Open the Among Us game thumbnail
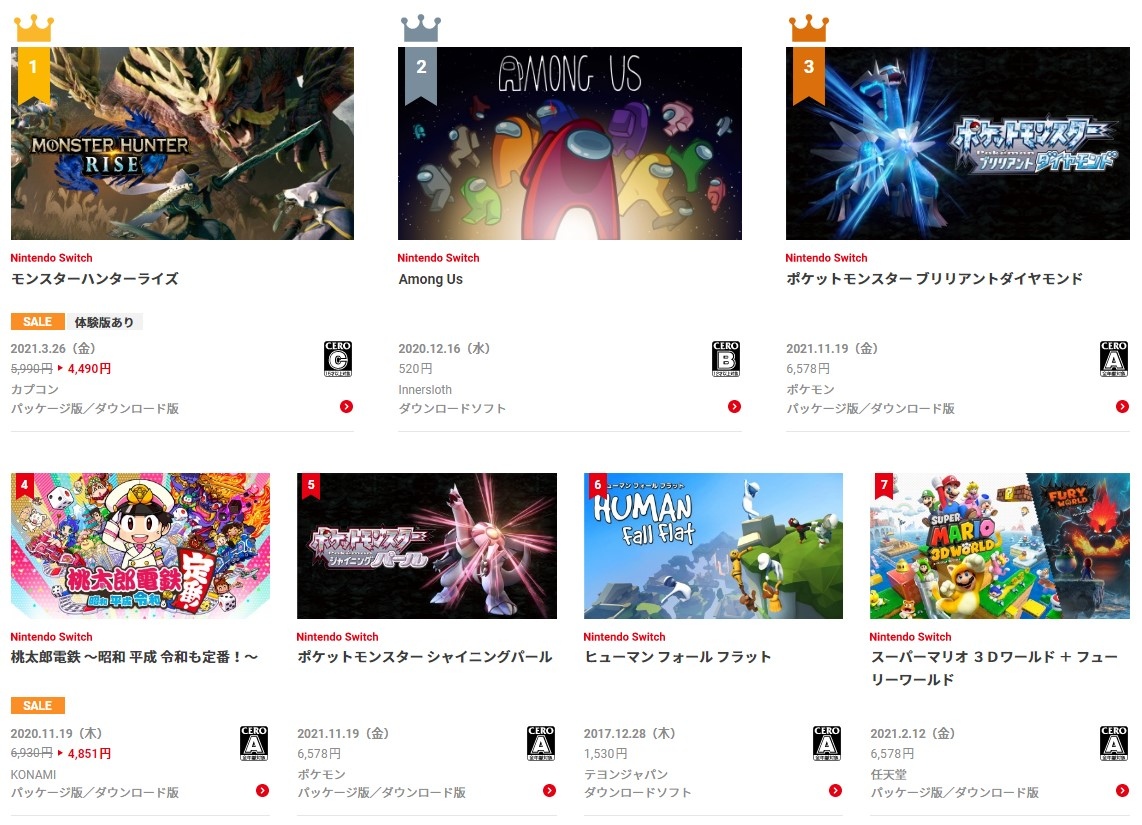 [x=570, y=143]
